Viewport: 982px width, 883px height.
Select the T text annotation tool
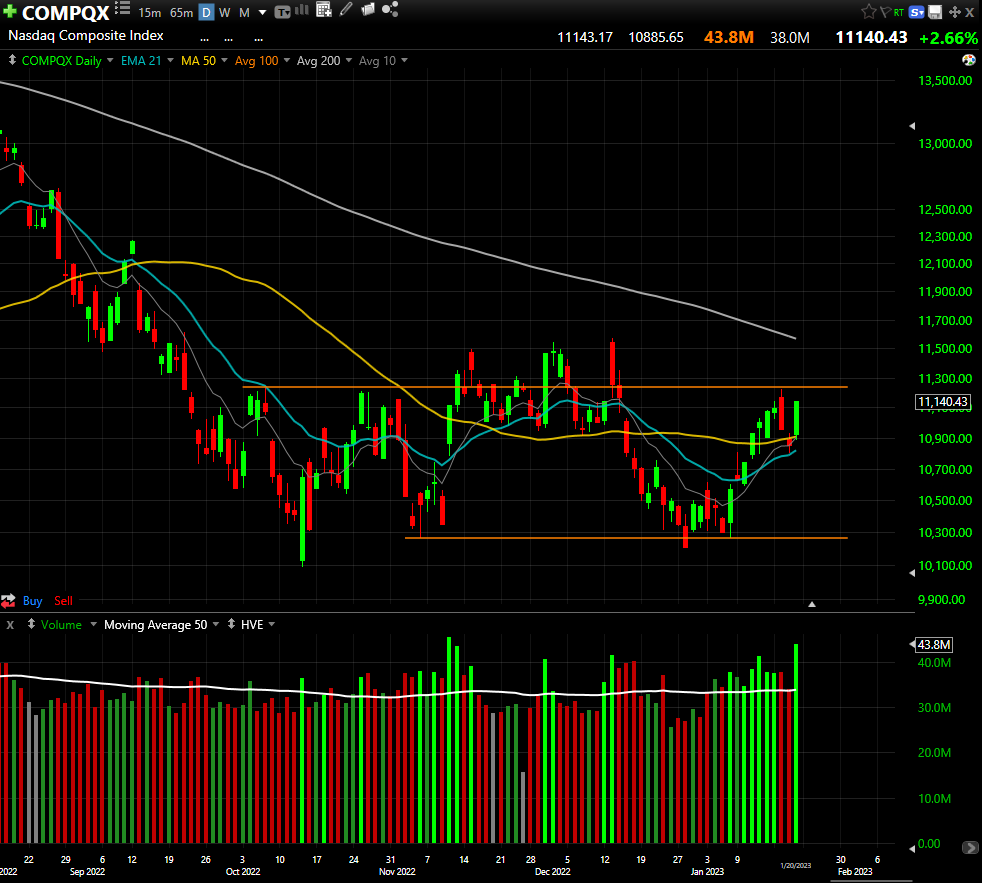click(282, 12)
